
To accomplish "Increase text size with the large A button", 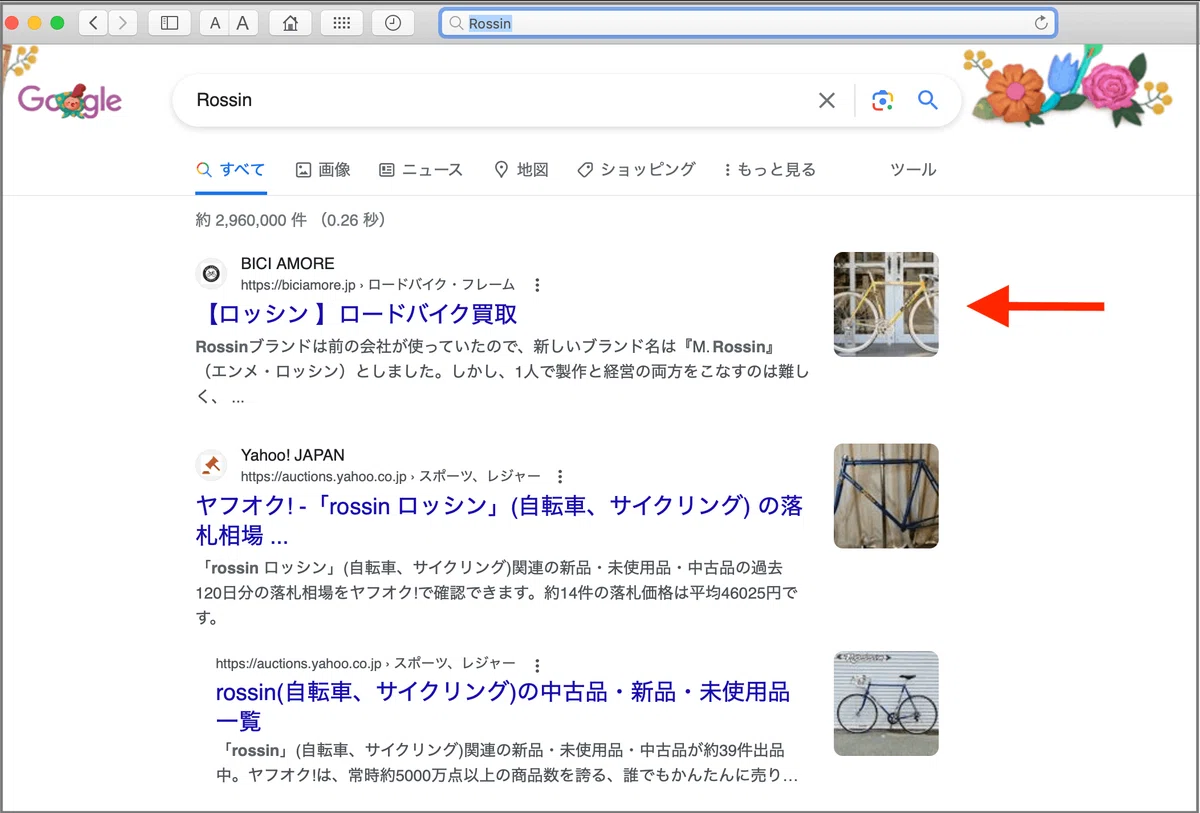I will (242, 23).
